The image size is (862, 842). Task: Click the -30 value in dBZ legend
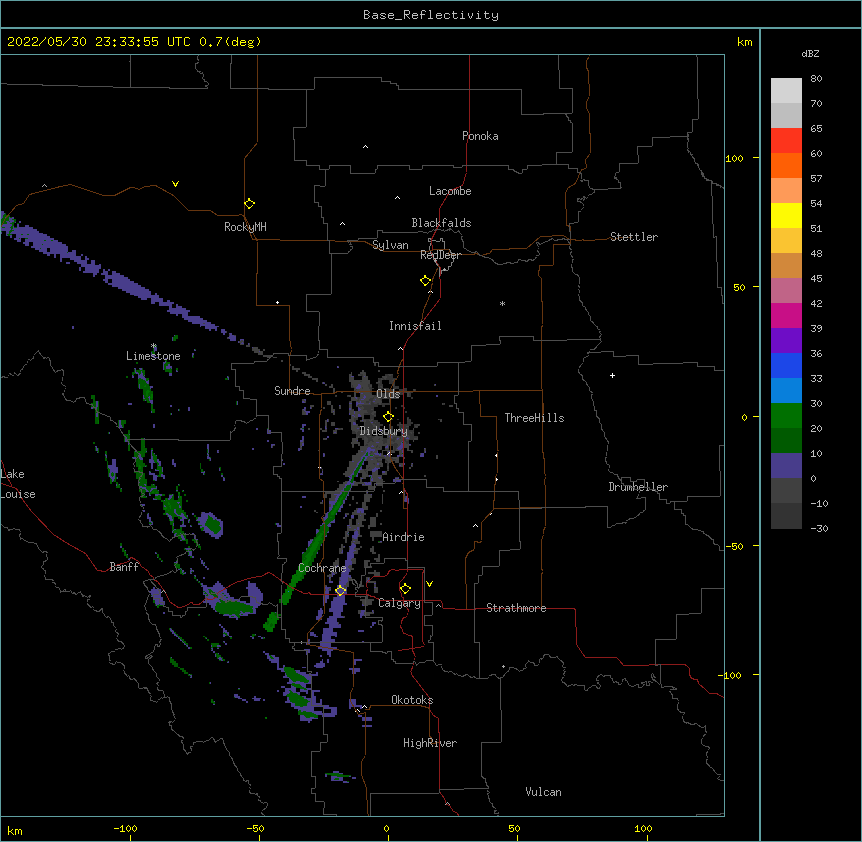point(819,529)
